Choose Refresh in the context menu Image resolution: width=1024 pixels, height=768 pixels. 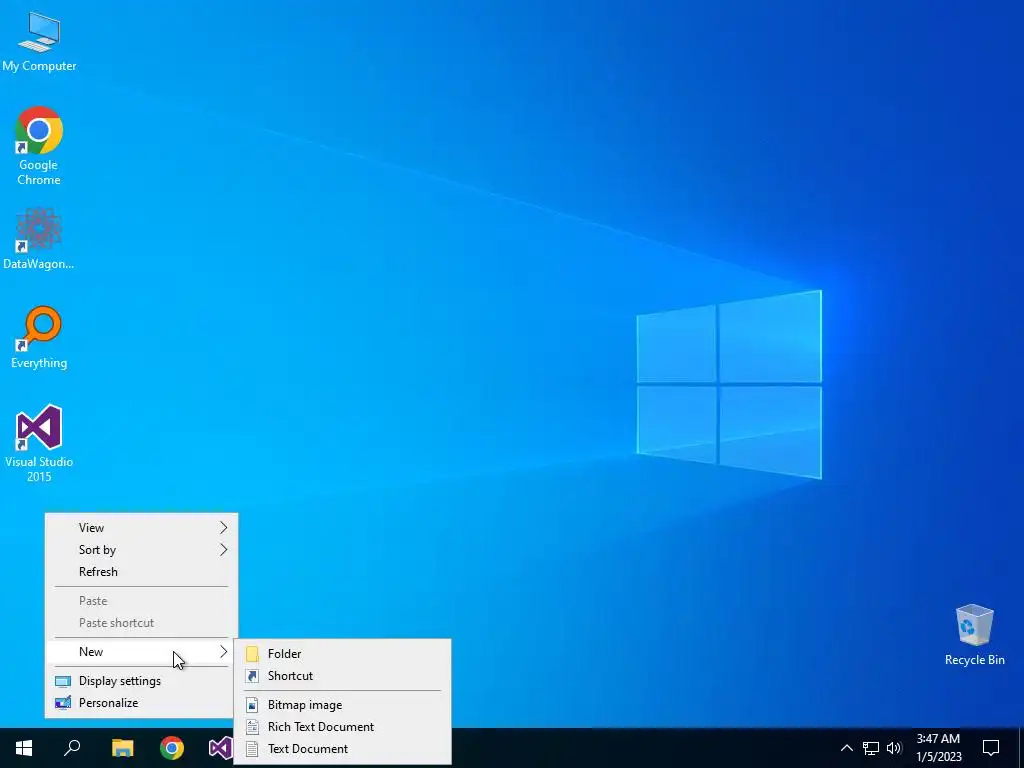(142, 572)
